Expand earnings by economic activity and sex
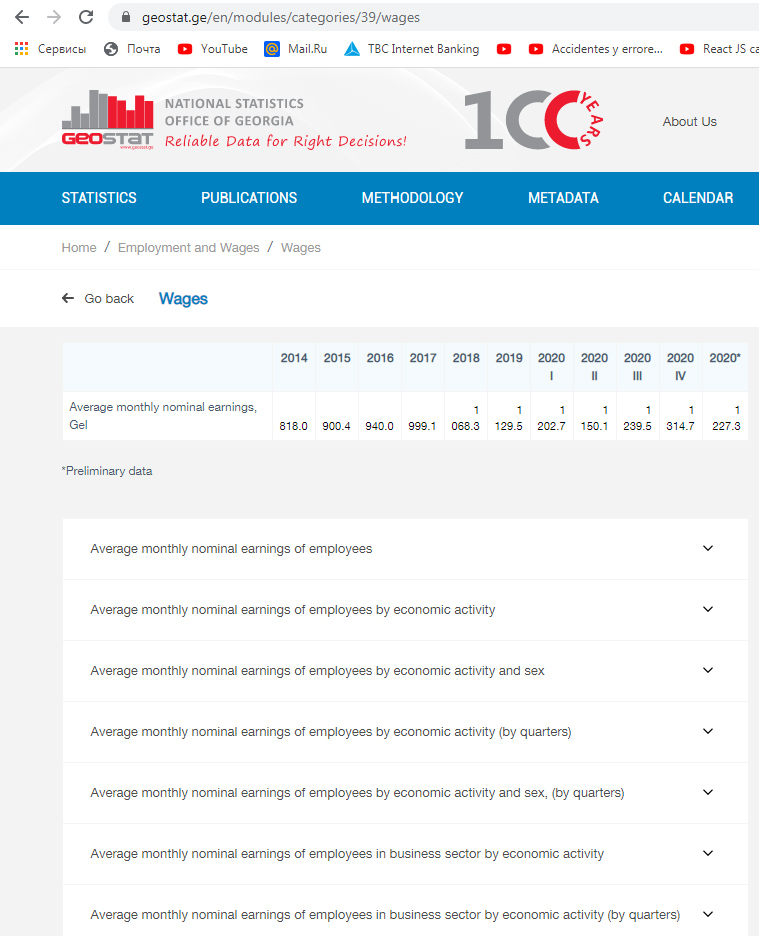 tap(405, 671)
